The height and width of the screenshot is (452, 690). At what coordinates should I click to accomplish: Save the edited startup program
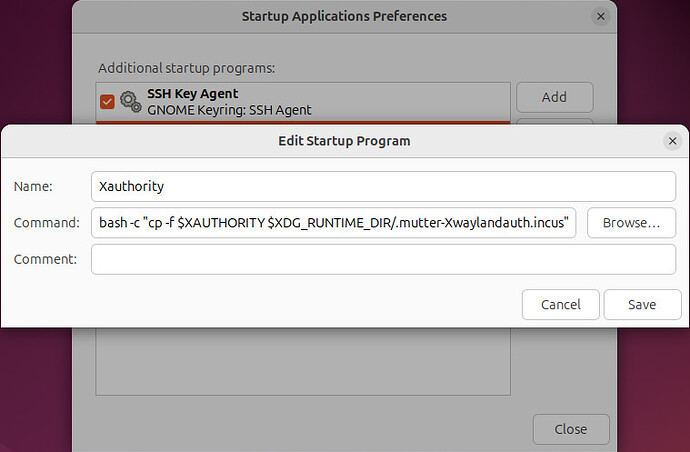(642, 304)
